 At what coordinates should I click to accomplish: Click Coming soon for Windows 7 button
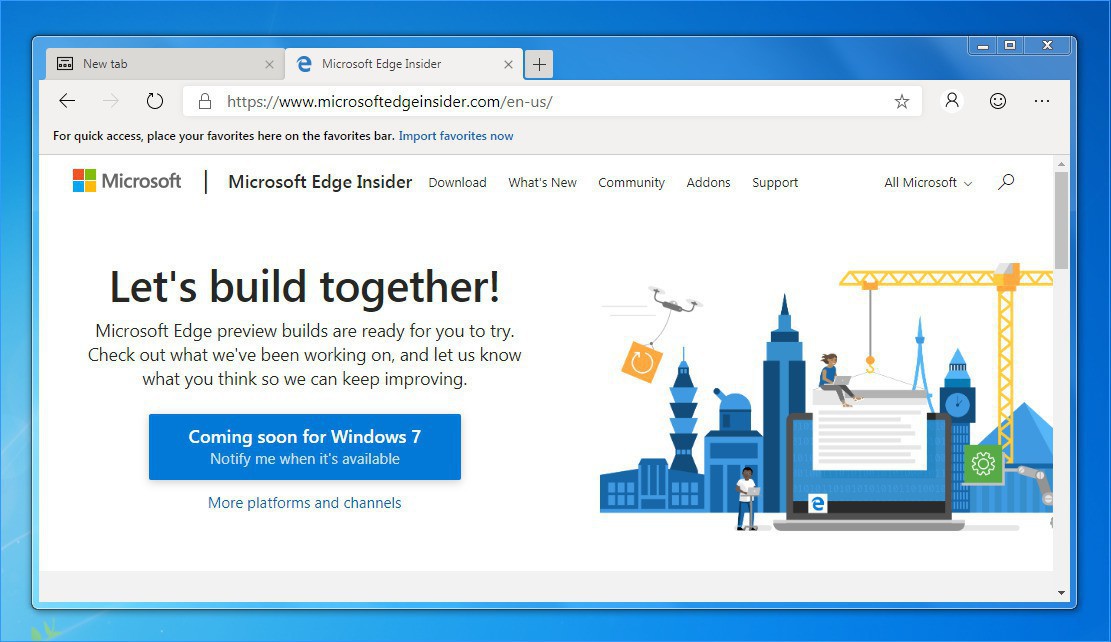305,447
